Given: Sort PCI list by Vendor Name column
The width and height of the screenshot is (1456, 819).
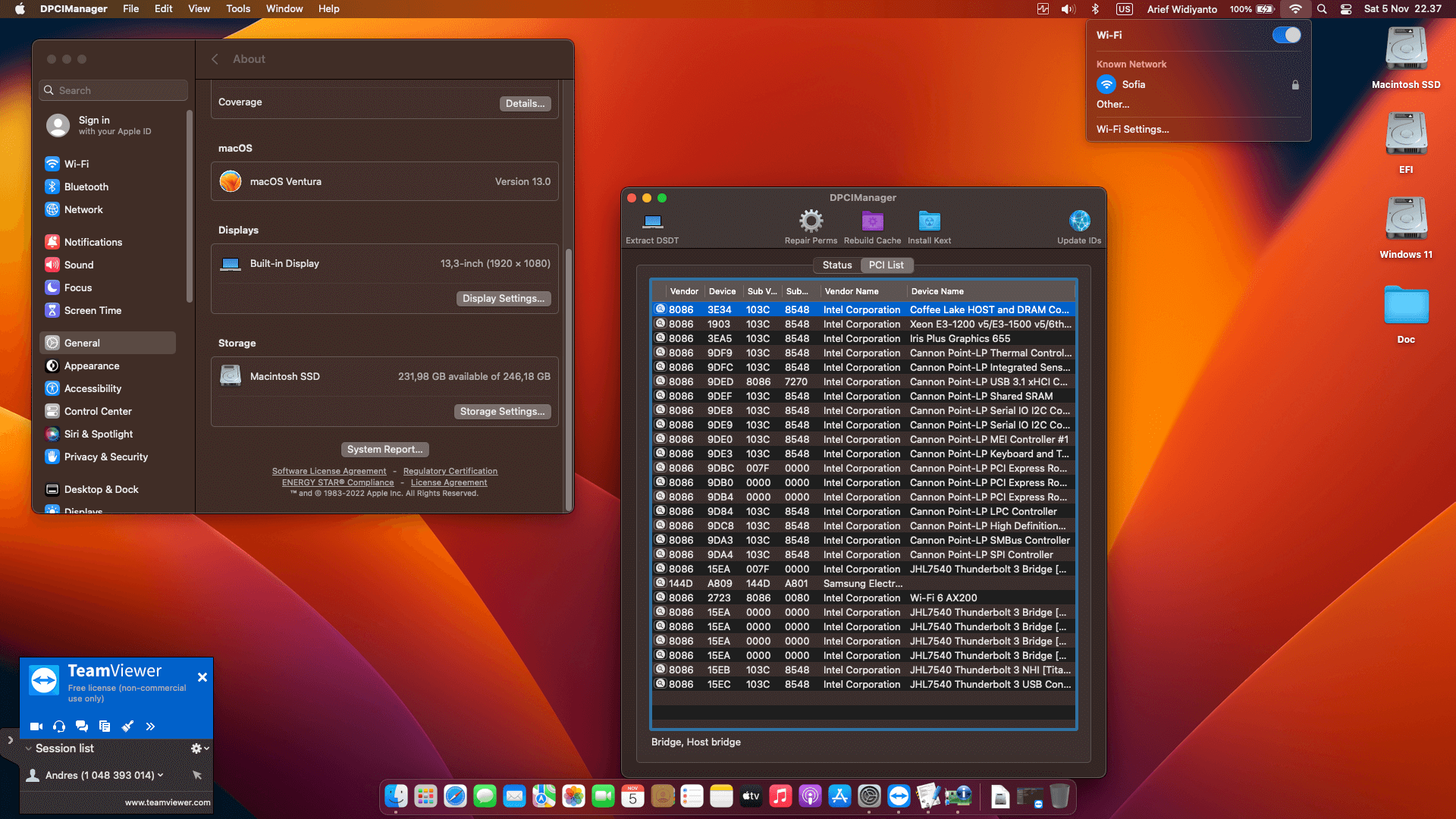Looking at the screenshot, I should pos(863,291).
